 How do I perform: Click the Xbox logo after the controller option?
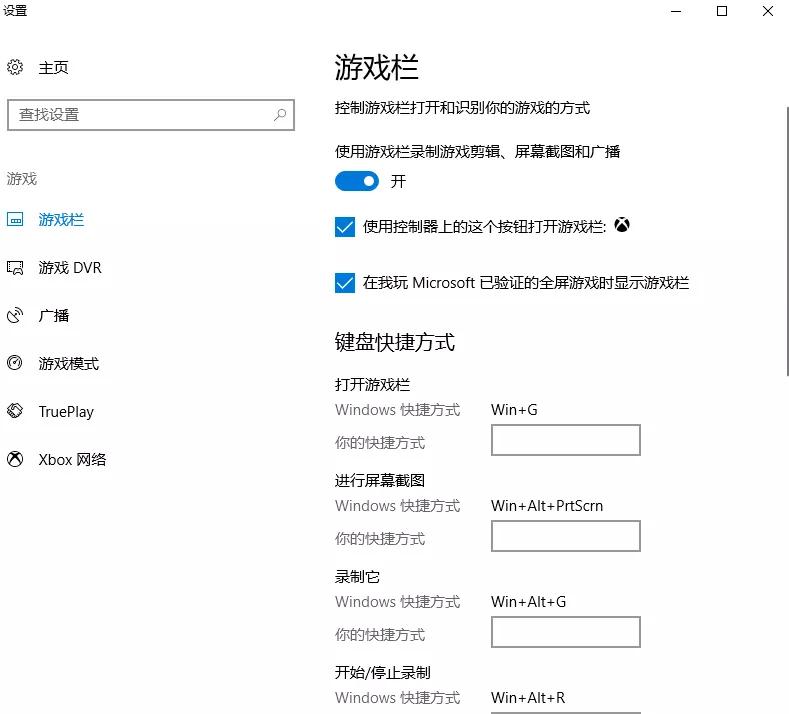(x=622, y=225)
